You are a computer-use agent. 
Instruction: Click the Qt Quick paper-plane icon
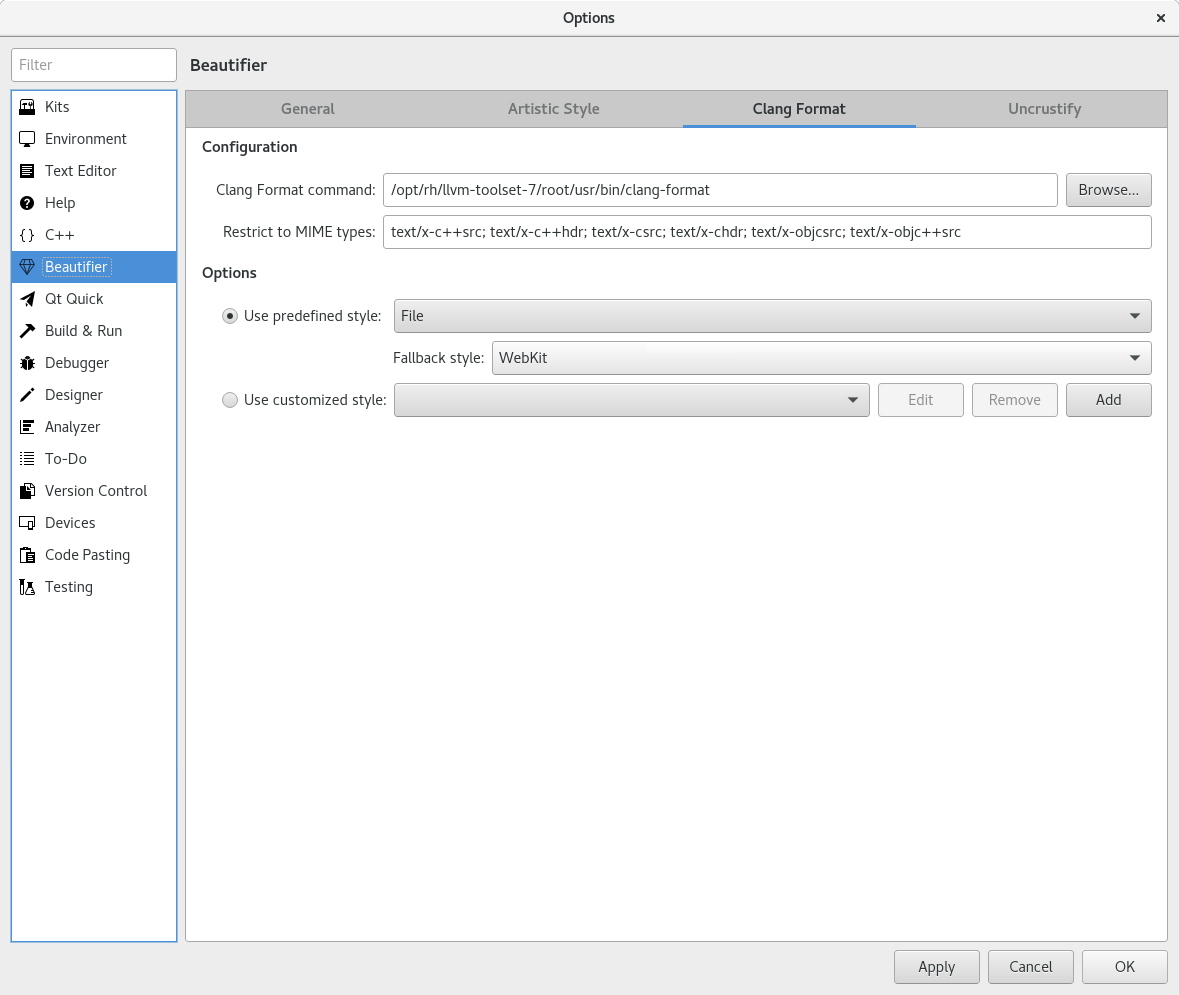tap(27, 299)
